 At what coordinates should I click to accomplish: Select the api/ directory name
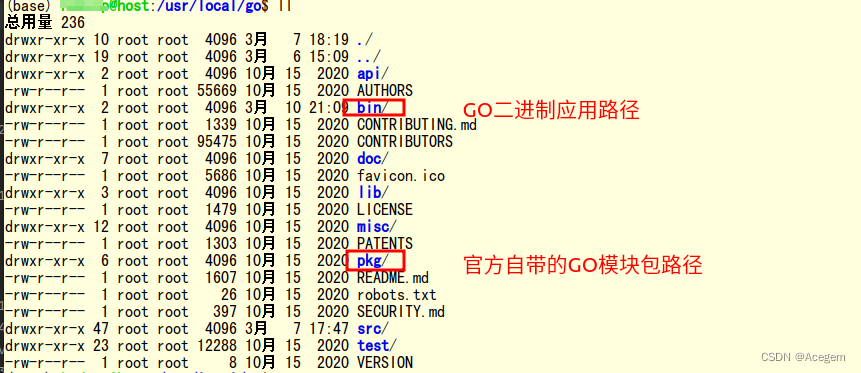373,74
